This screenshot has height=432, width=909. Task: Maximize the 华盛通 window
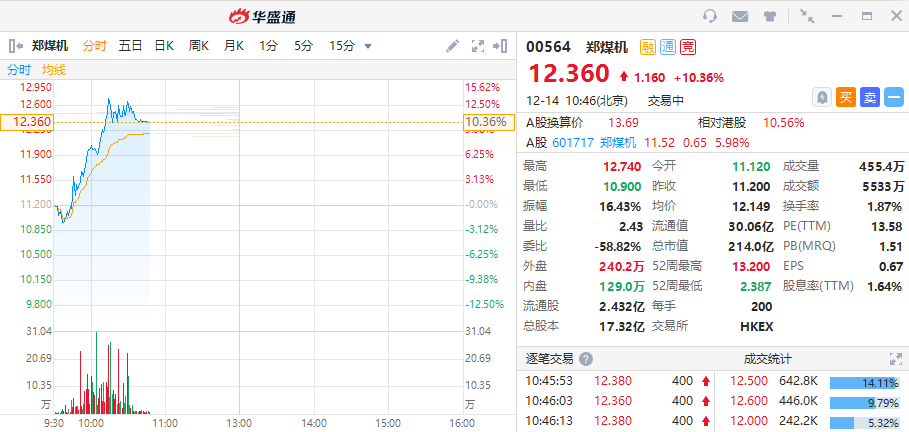point(867,16)
